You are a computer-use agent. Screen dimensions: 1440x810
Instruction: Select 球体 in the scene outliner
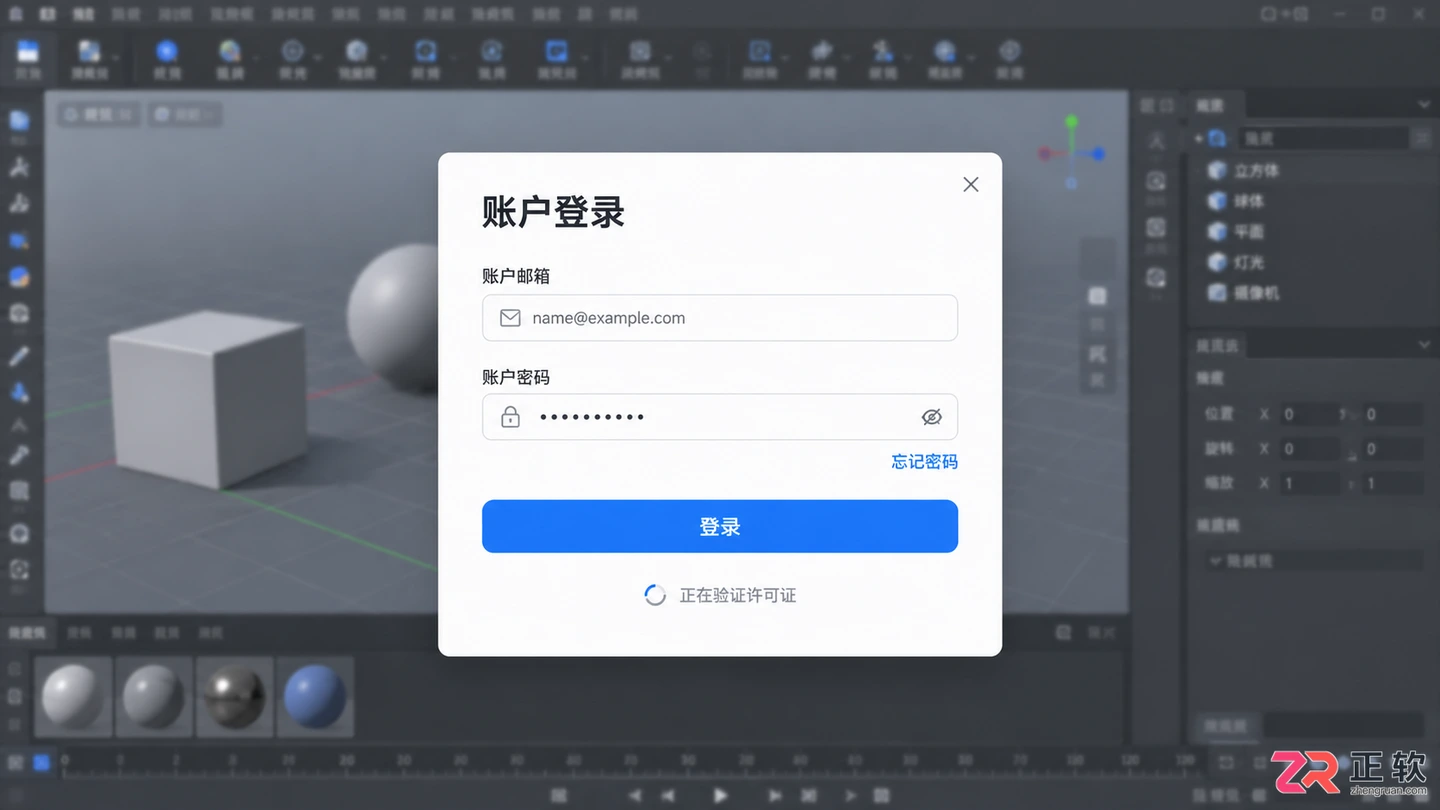tap(1249, 201)
